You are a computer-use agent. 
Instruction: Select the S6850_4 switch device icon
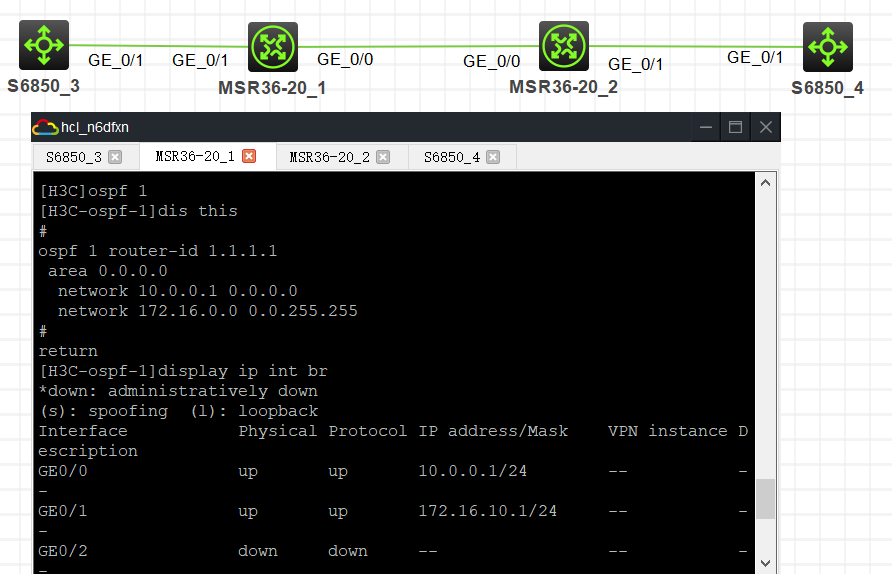[x=828, y=47]
